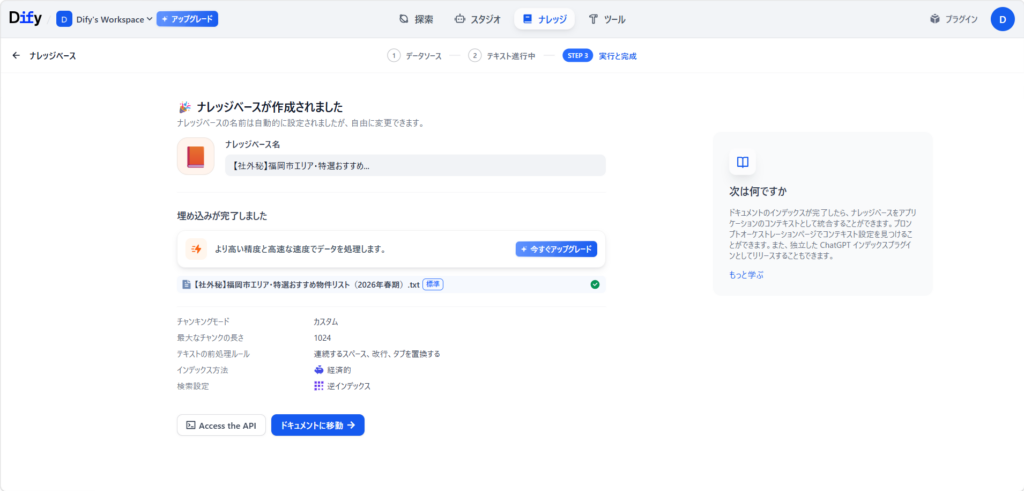Click the Dify logo
The image size is (1024, 491).
coord(26,18)
